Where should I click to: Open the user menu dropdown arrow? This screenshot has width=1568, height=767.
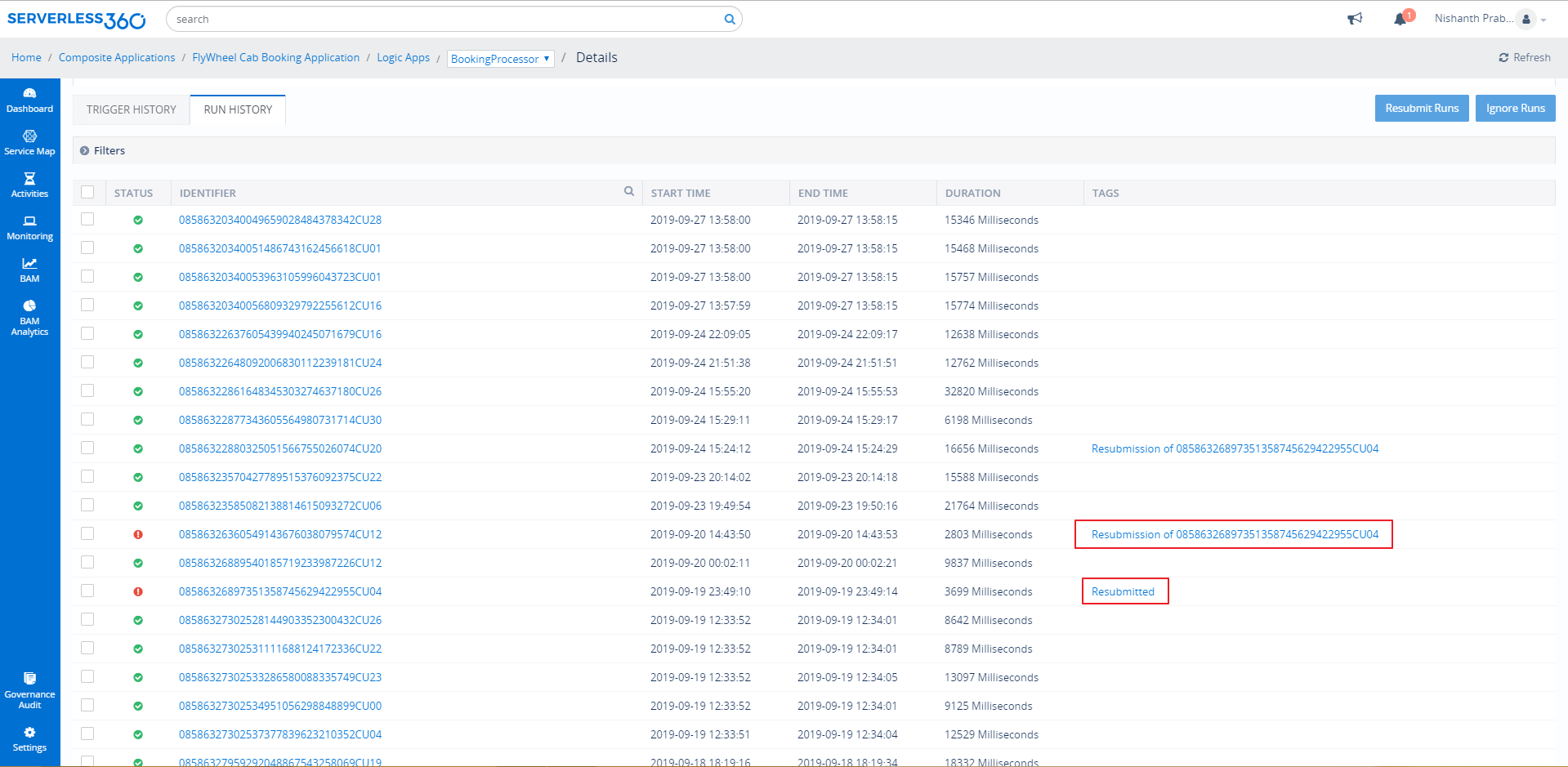1543,20
